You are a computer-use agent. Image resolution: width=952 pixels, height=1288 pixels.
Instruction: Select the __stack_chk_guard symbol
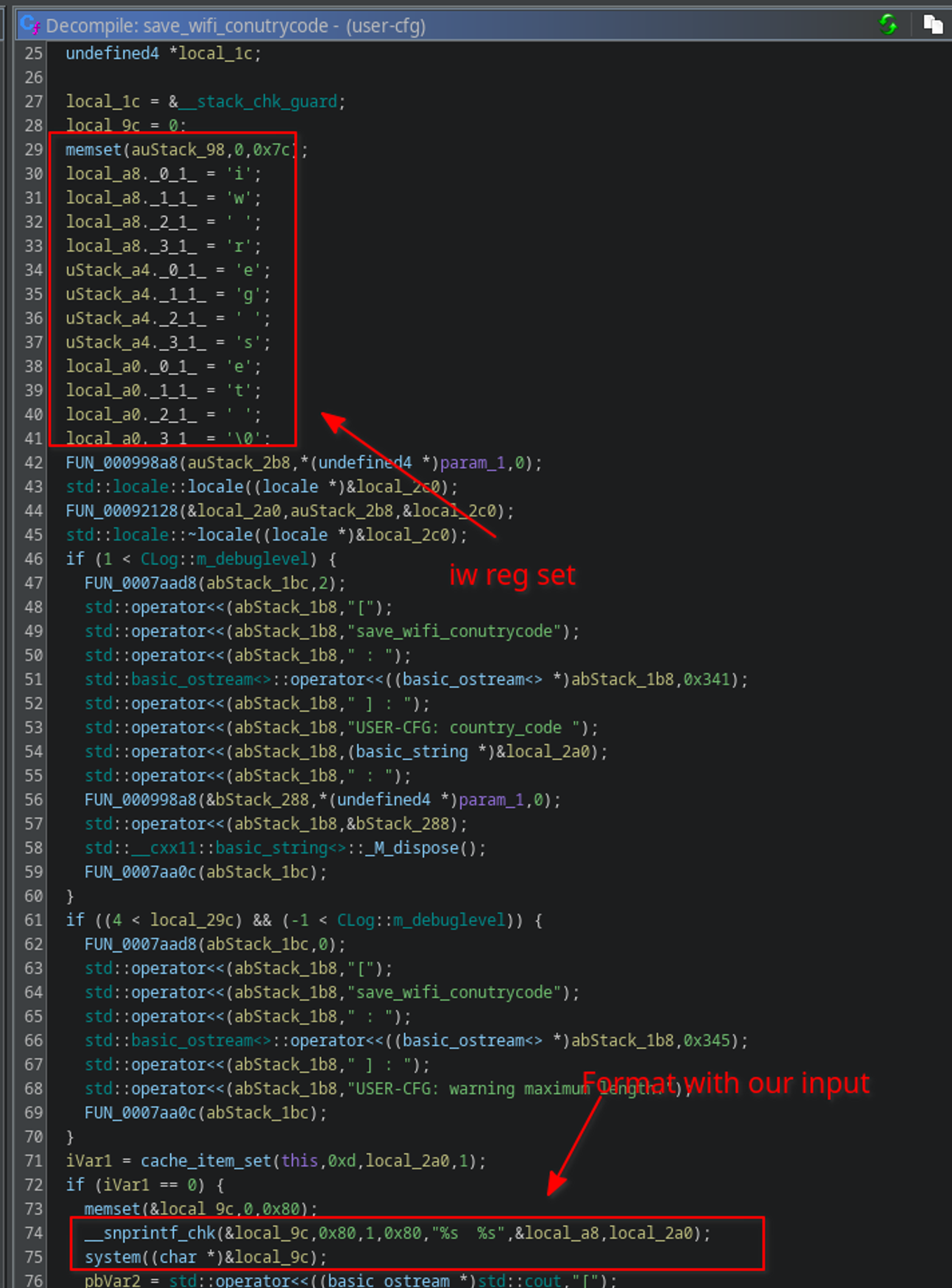[258, 101]
